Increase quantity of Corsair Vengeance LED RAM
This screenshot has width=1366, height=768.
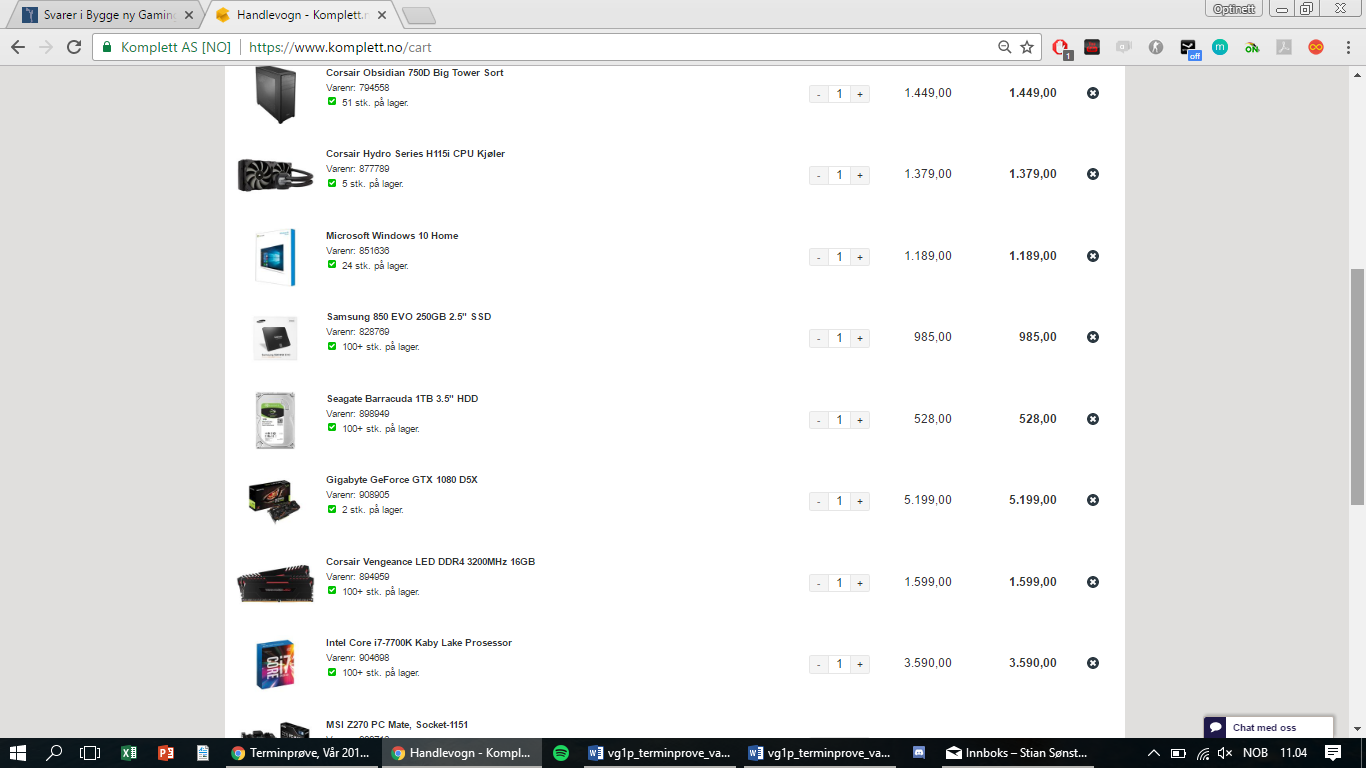860,583
